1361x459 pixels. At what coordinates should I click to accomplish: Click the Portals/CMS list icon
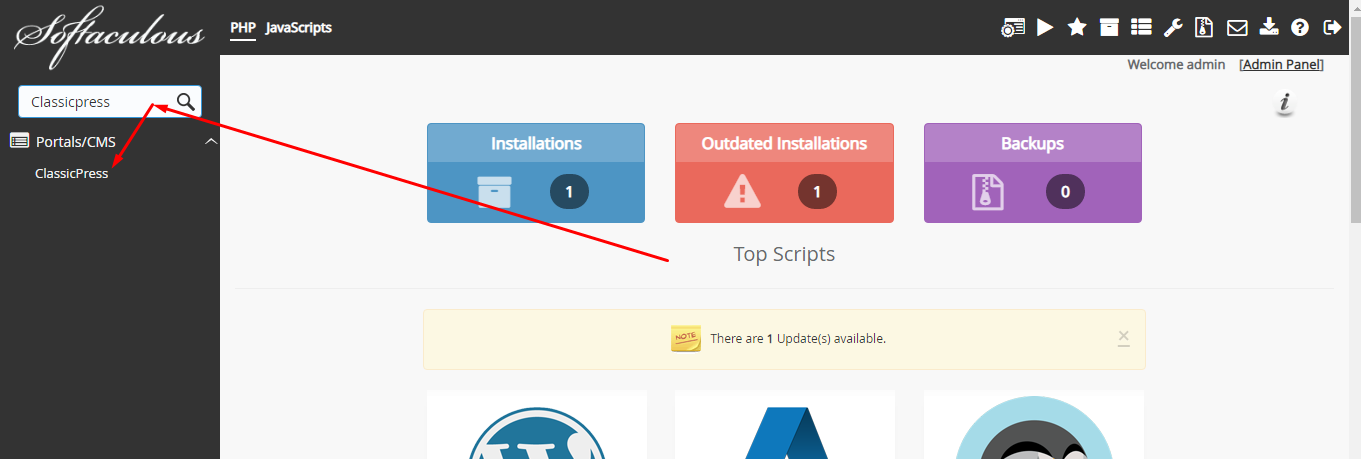pyautogui.click(x=19, y=141)
